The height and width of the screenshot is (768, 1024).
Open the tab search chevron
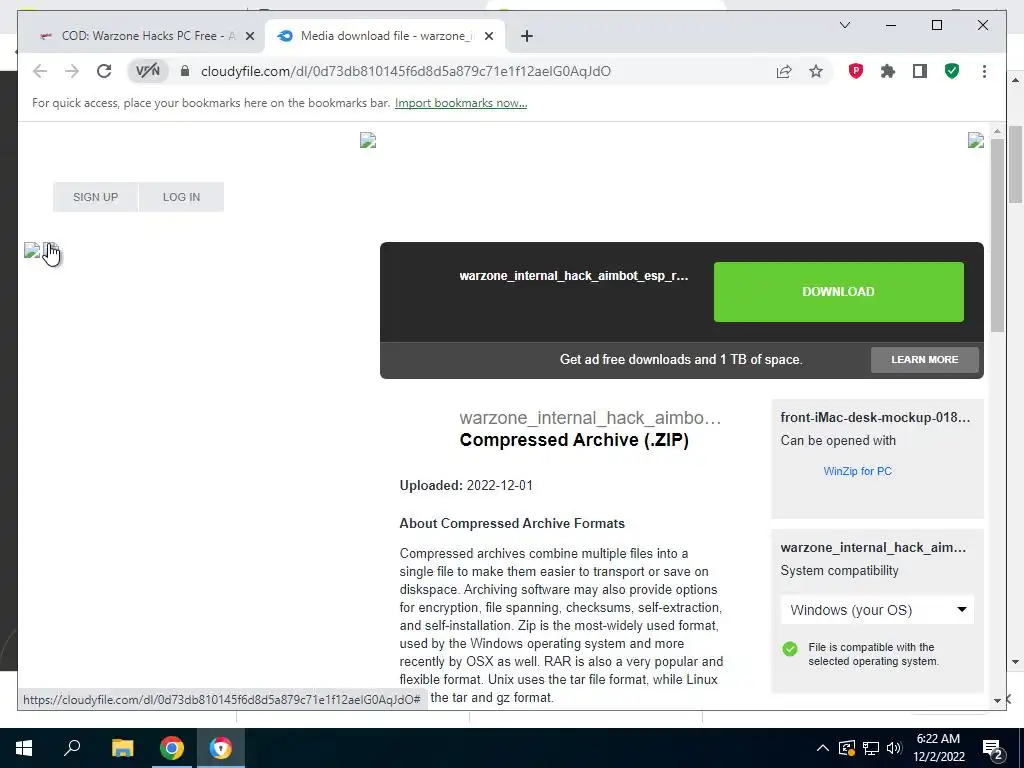[844, 25]
